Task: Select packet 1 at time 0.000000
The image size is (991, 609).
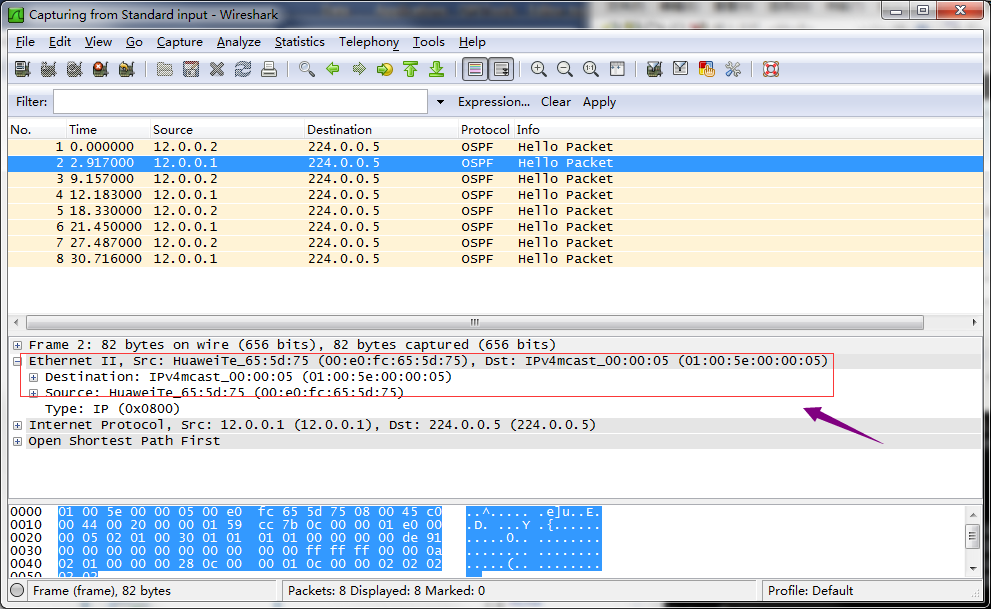Action: pyautogui.click(x=496, y=147)
